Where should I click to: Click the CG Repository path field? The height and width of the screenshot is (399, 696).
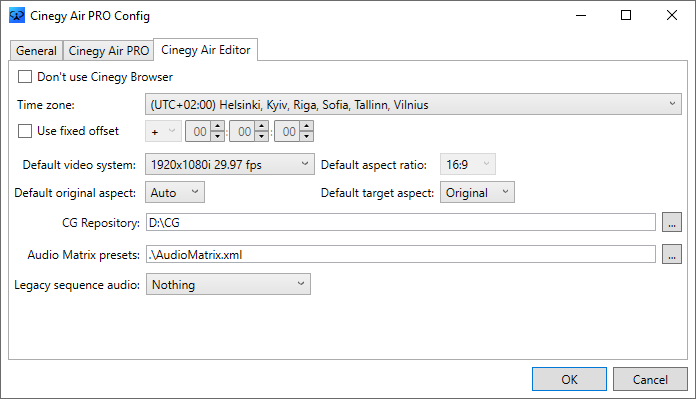tap(401, 222)
